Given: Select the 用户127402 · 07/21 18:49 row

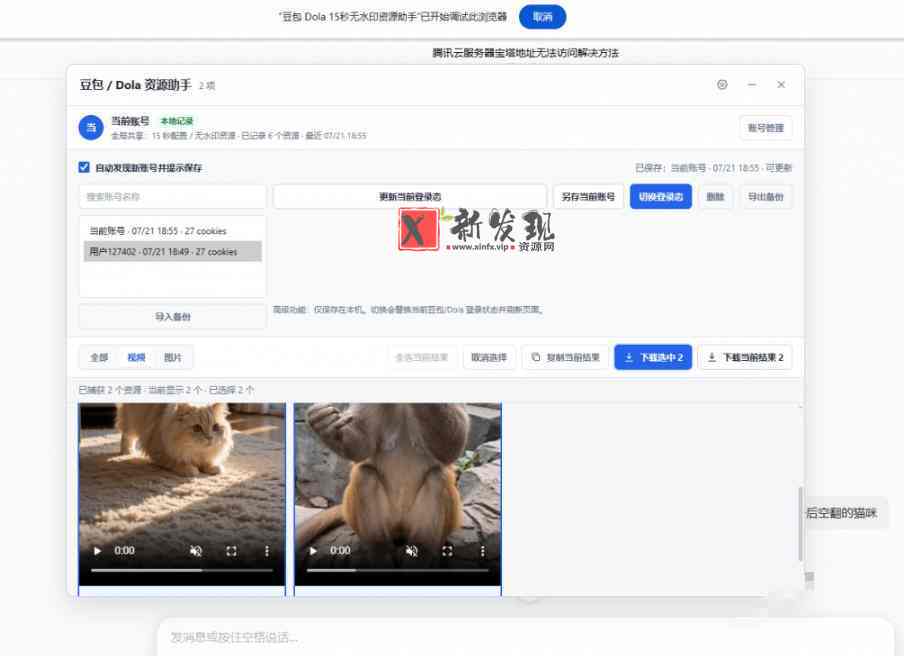Looking at the screenshot, I should (172, 251).
